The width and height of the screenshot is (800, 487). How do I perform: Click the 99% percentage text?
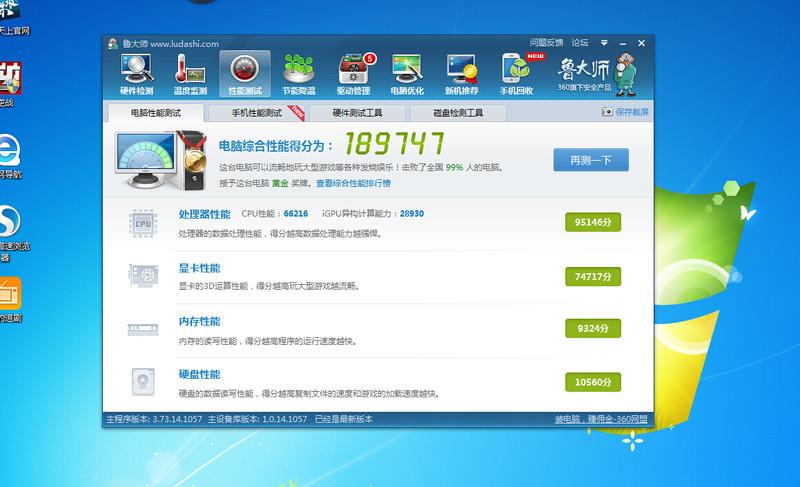(454, 167)
